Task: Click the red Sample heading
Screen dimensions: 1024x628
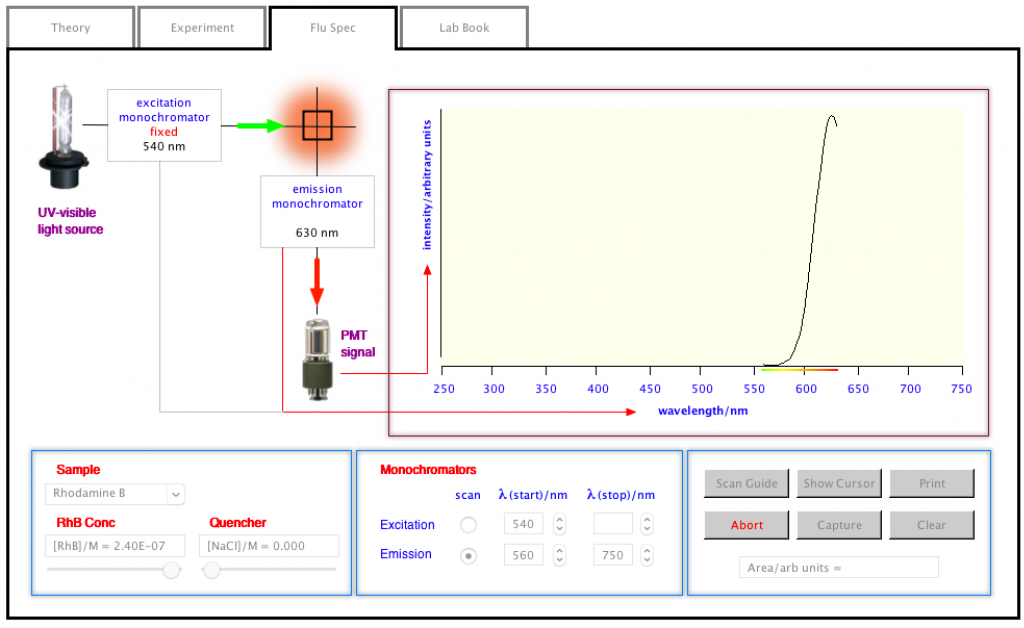Action: point(78,469)
